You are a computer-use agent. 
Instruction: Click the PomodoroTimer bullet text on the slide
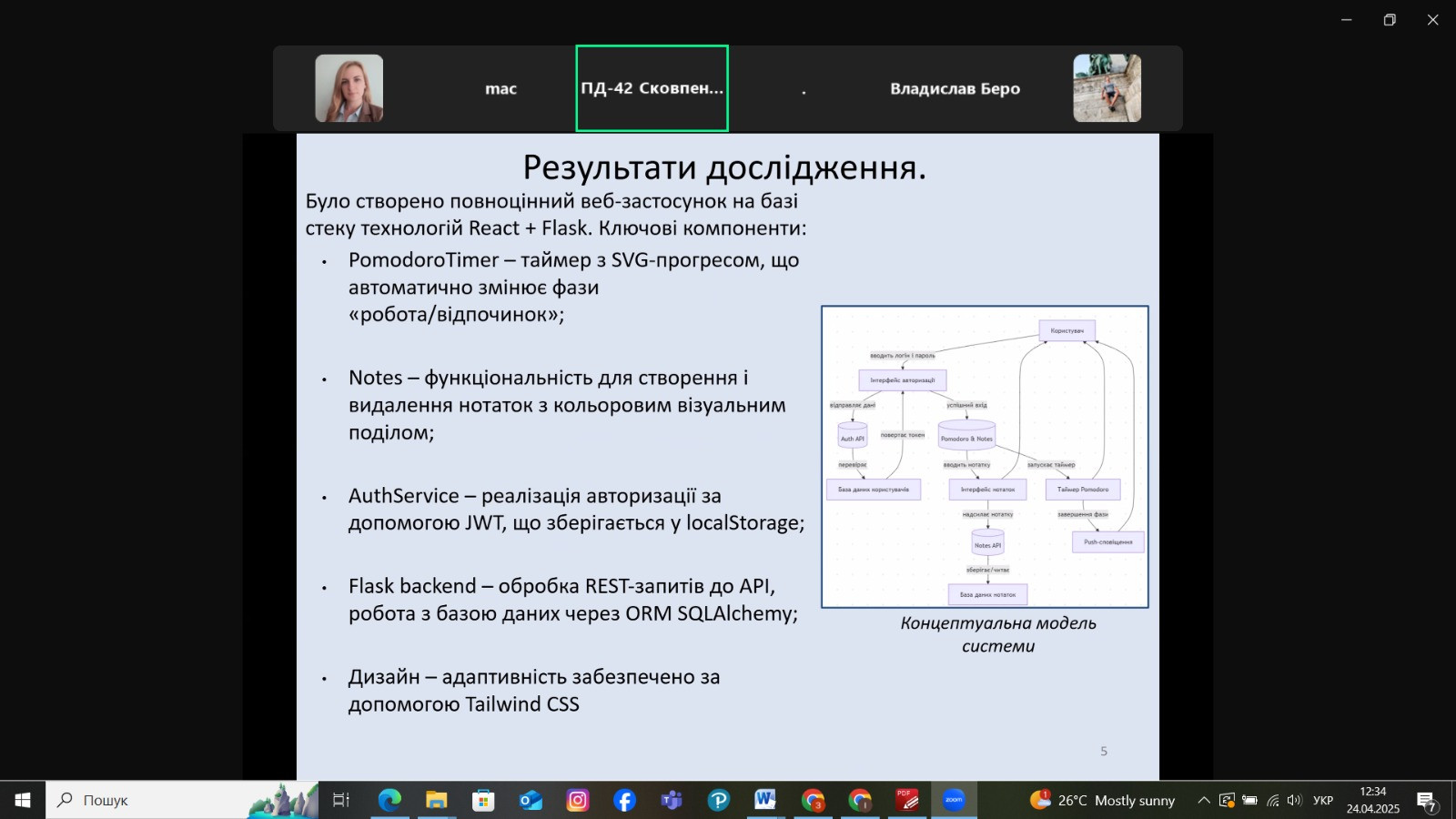point(573,288)
